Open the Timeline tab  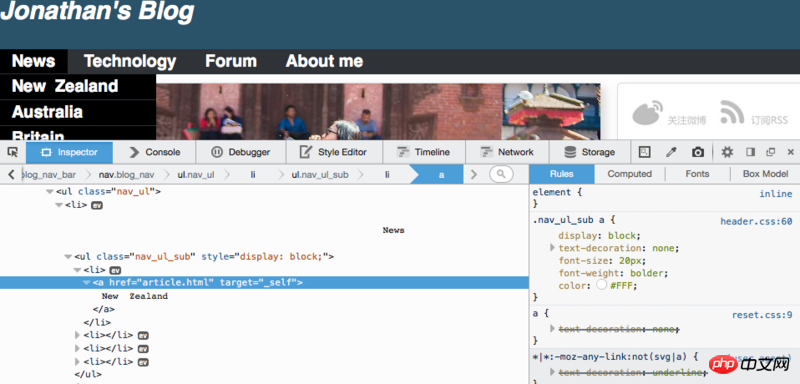[x=423, y=152]
